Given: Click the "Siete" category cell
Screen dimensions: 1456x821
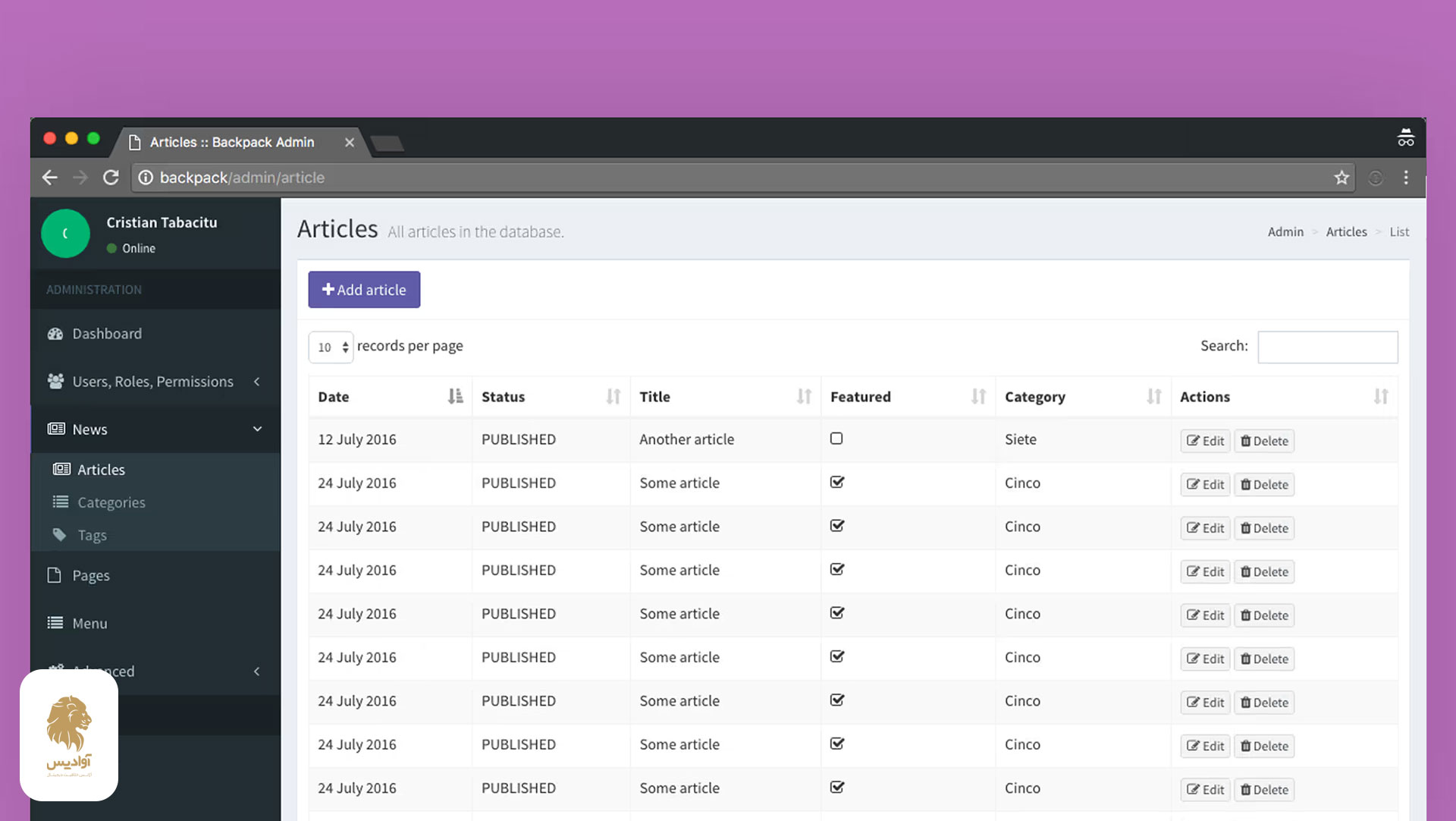Looking at the screenshot, I should [x=1020, y=439].
